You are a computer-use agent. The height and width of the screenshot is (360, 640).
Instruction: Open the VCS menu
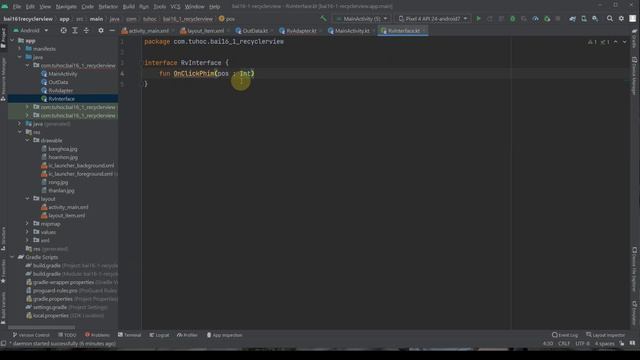tap(176, 7)
